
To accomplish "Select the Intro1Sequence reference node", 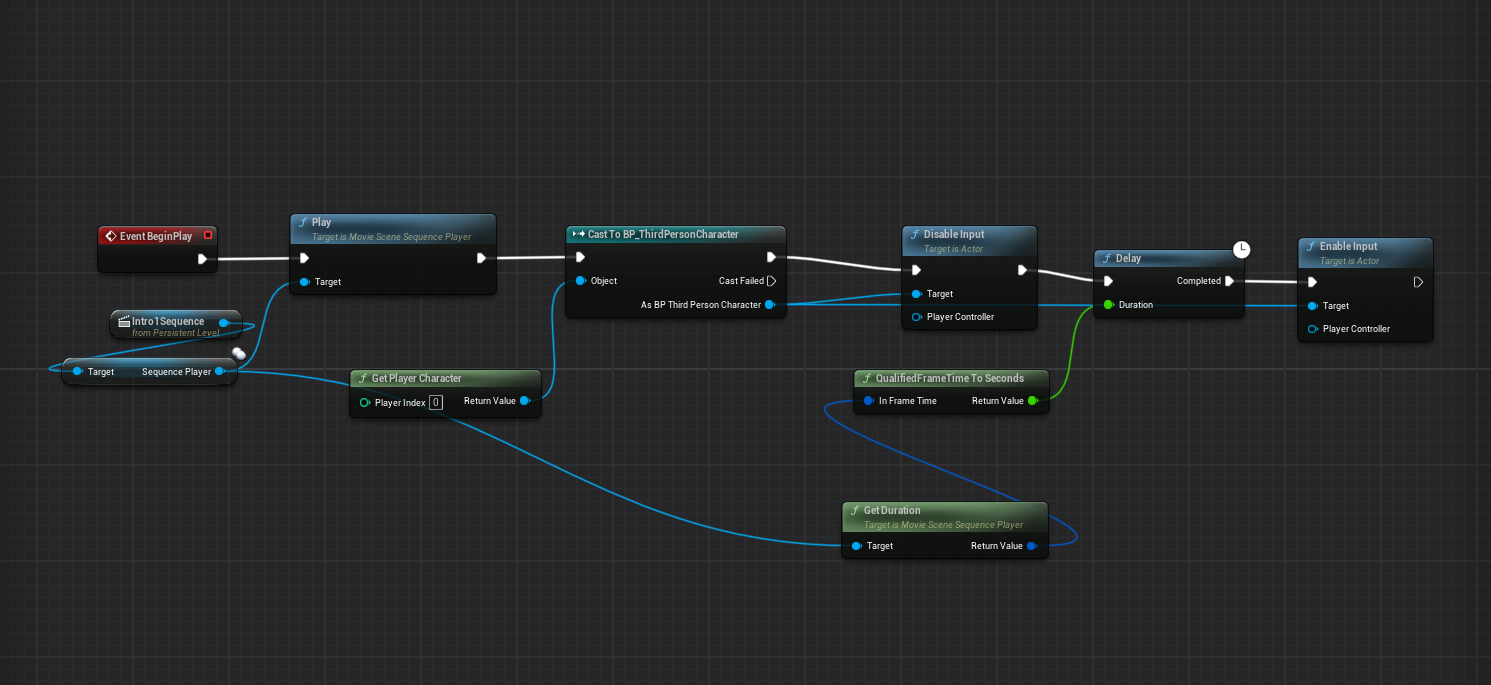I will [168, 322].
